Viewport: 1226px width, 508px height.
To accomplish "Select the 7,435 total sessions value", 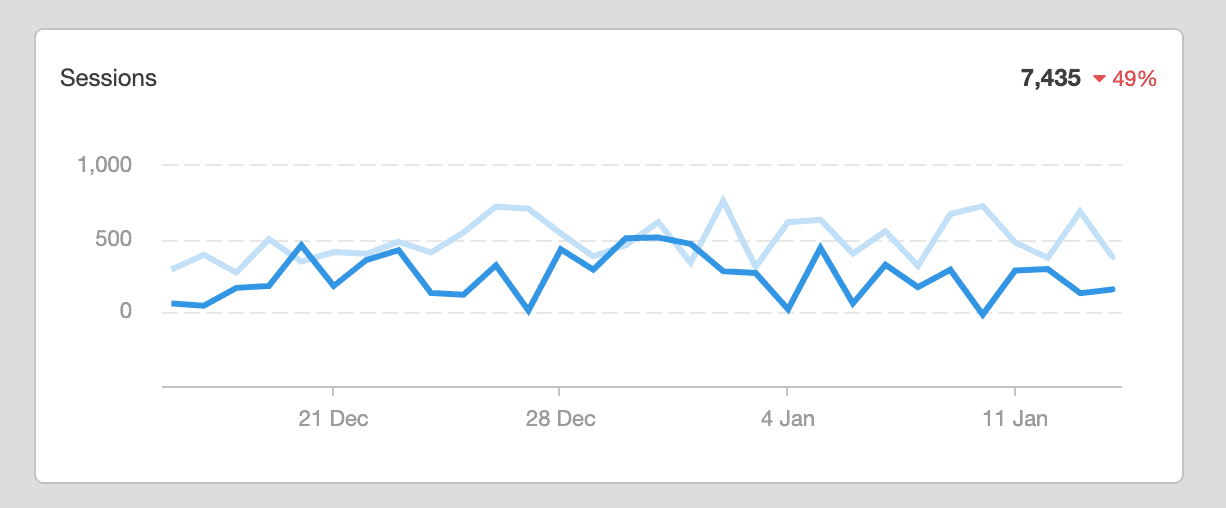I will point(1050,78).
